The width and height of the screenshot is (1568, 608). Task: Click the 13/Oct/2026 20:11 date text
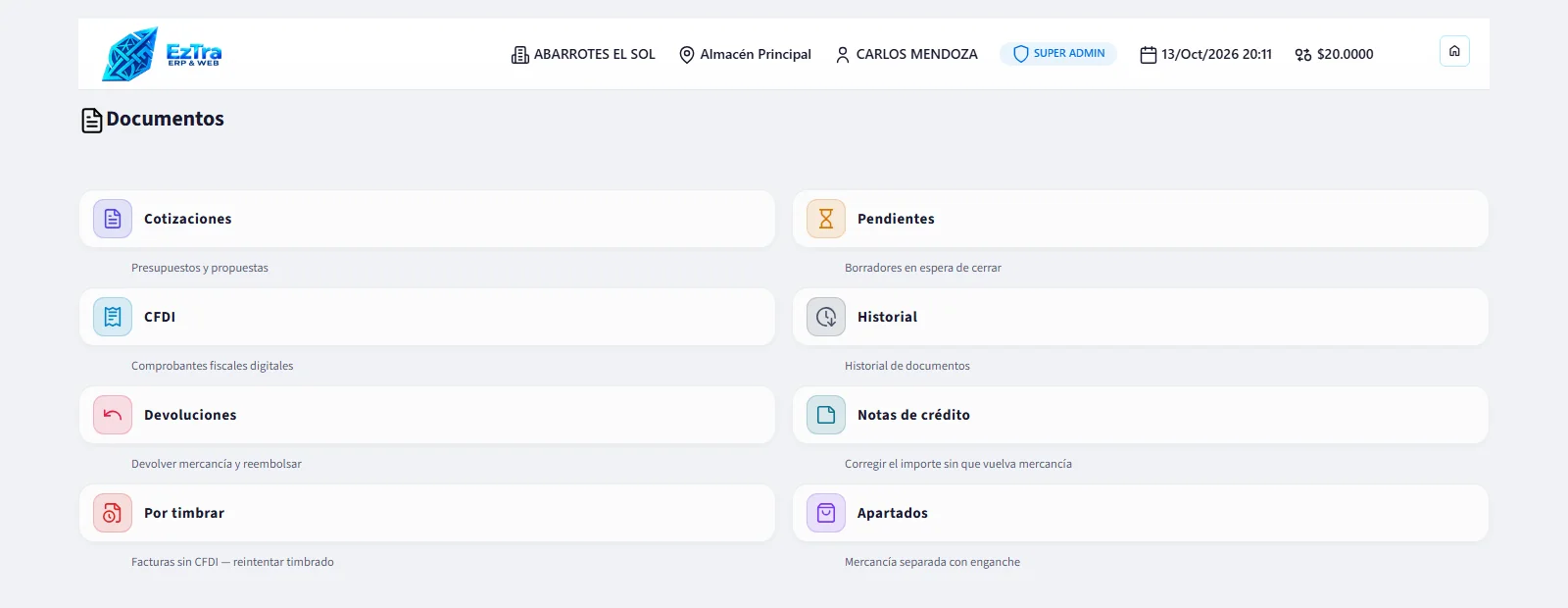pyautogui.click(x=1216, y=55)
